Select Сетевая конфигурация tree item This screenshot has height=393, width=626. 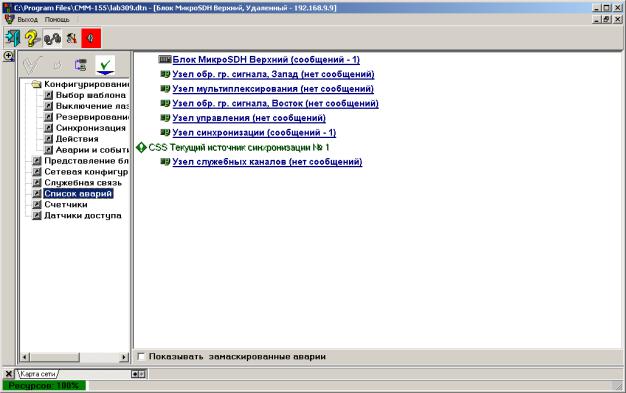(x=86, y=172)
